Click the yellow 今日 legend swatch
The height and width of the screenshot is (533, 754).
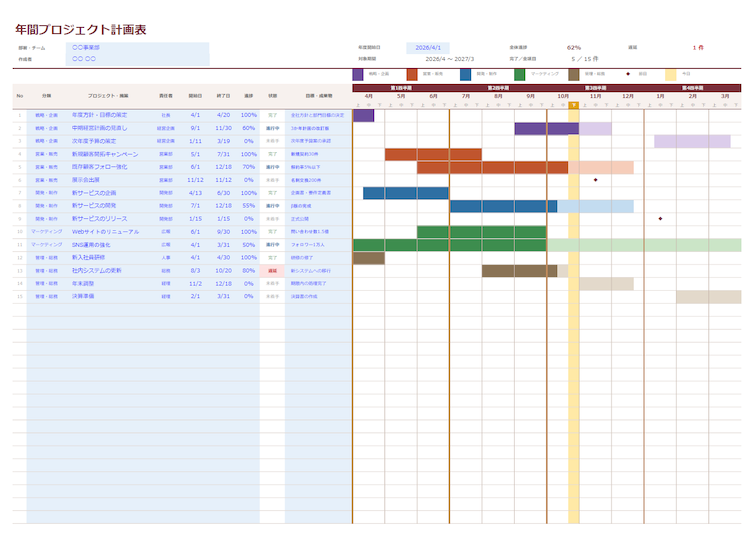tap(671, 74)
